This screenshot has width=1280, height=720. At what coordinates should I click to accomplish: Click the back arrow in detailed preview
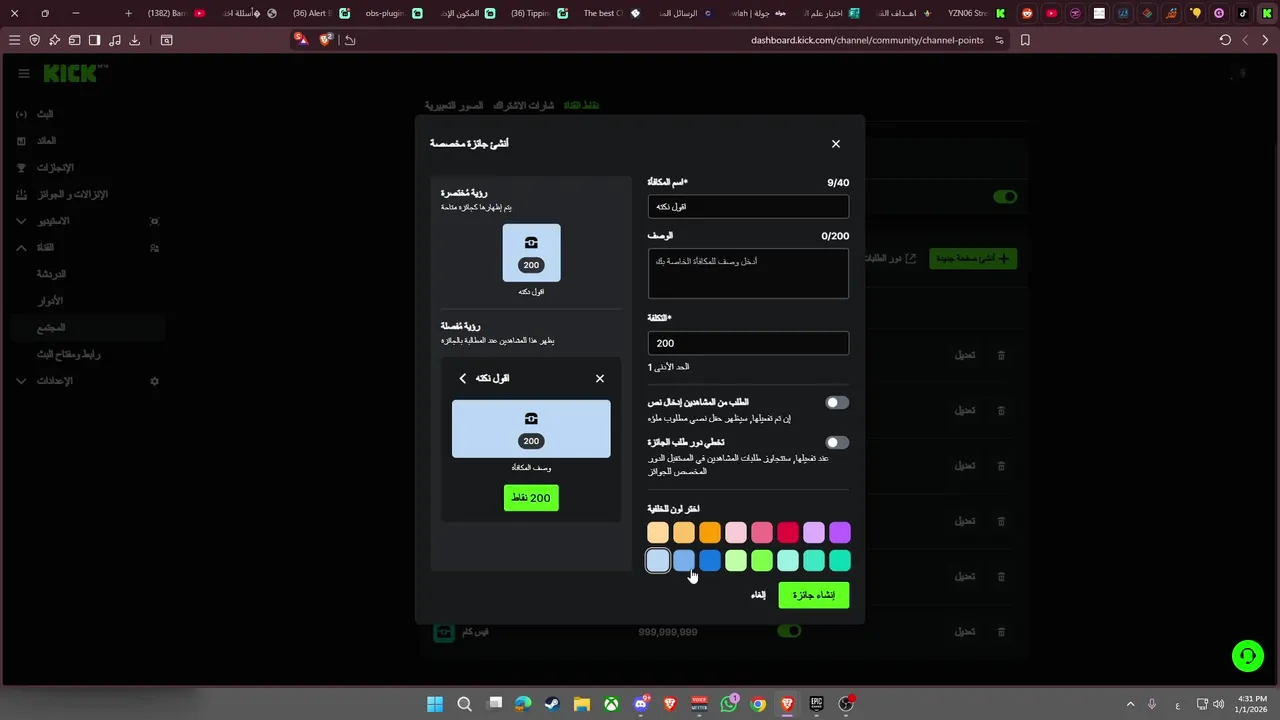coord(462,378)
